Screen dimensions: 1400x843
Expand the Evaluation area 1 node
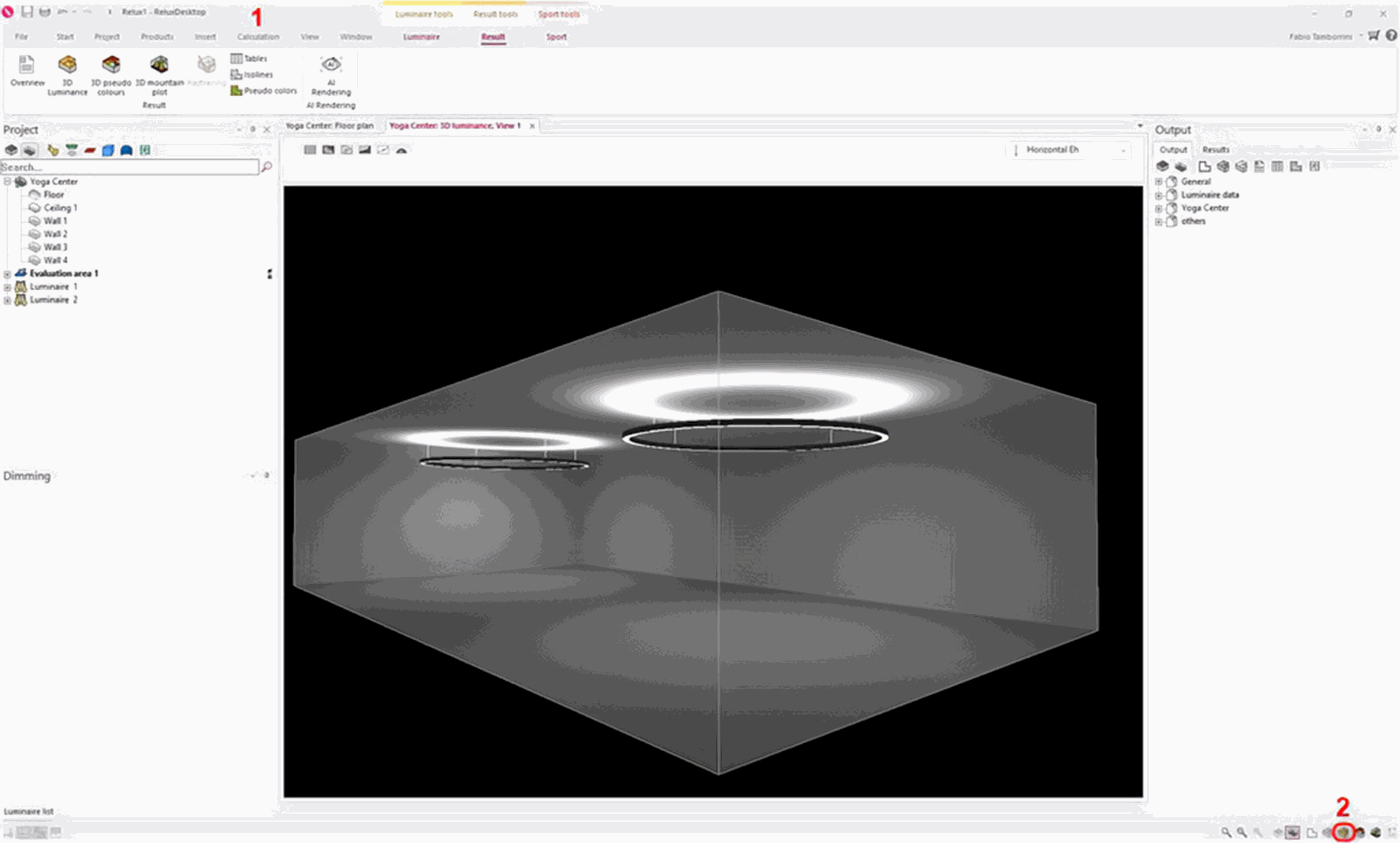(7, 274)
